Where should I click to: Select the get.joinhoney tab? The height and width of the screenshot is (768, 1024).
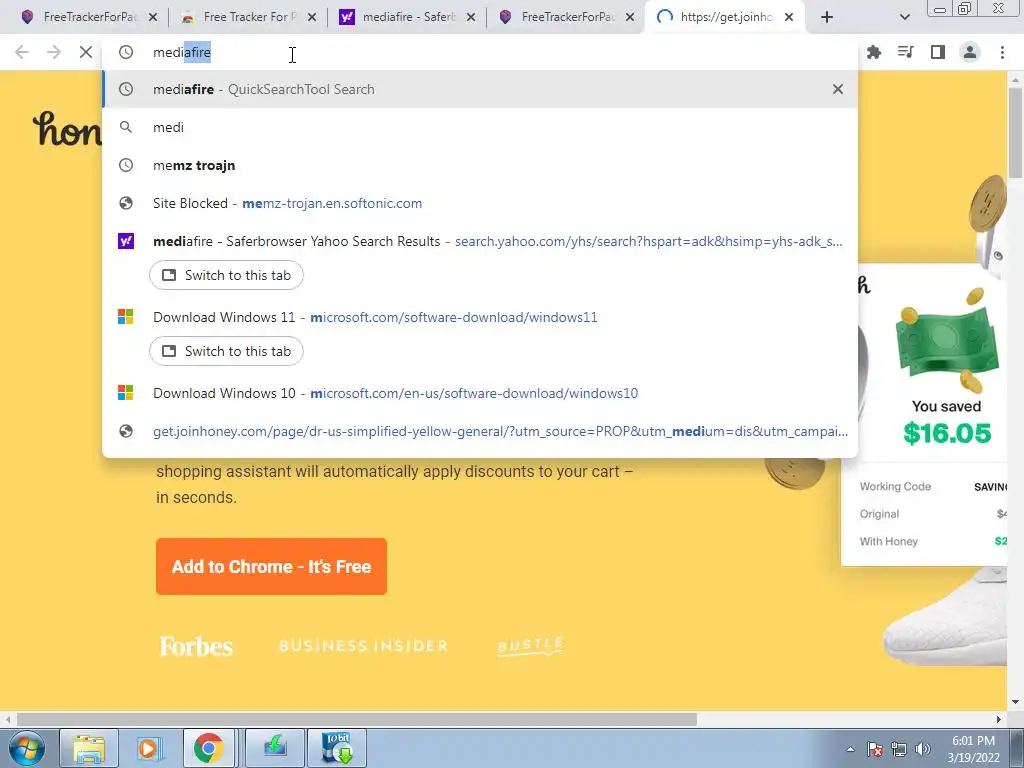point(725,17)
